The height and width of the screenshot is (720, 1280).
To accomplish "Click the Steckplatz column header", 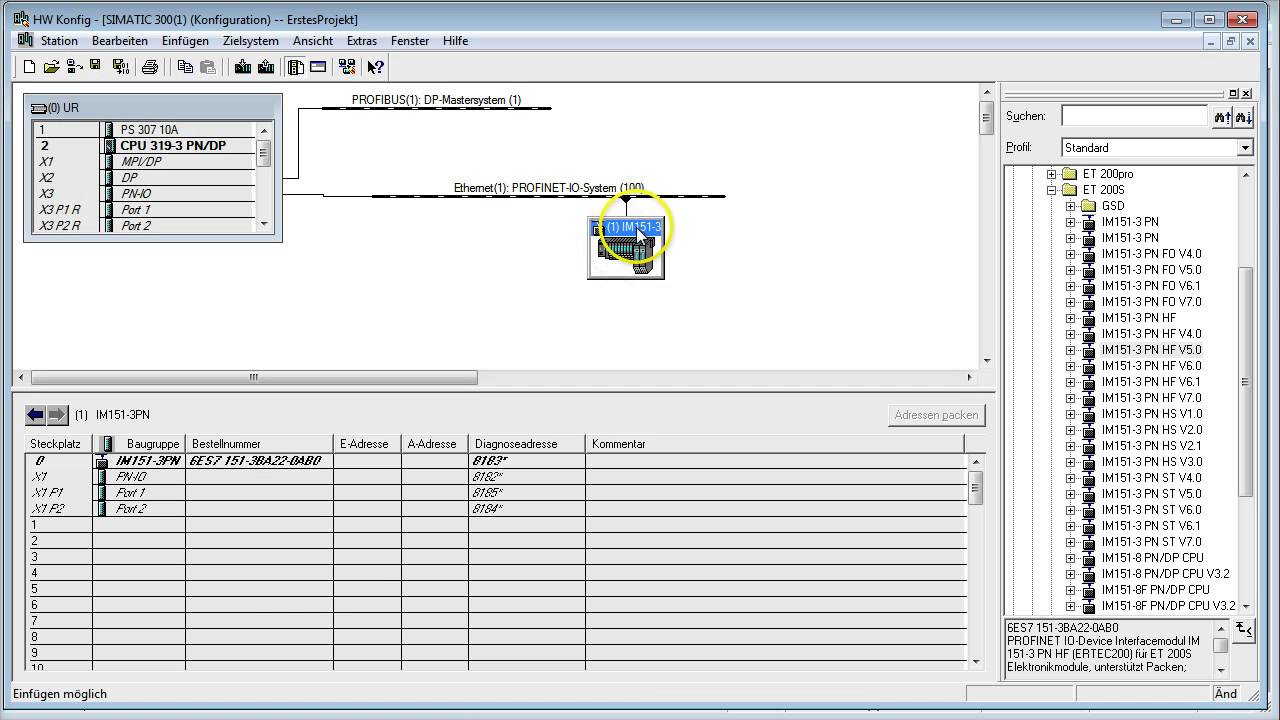I will 59,444.
